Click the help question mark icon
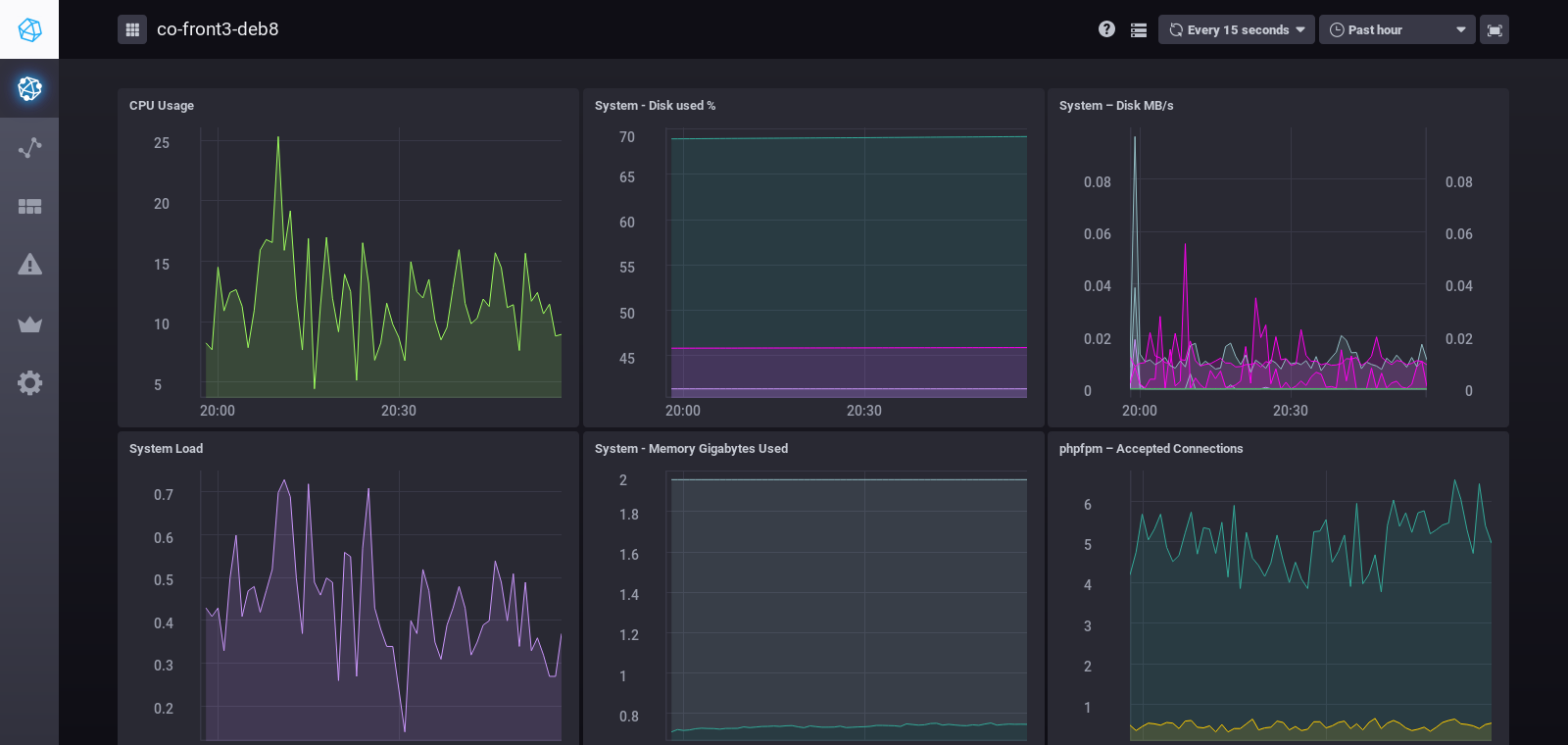Viewport: 1568px width, 745px height. point(1106,29)
